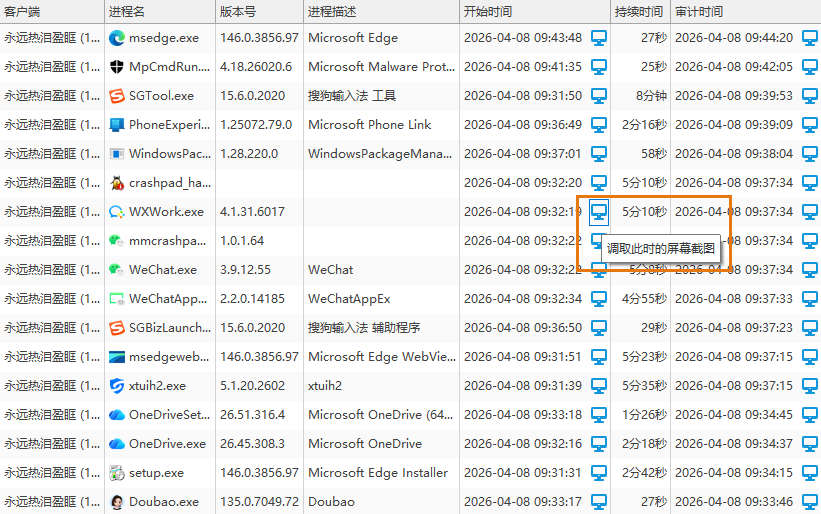The height and width of the screenshot is (514, 821).
Task: Sort by the 审计时间 column header
Action: 746,12
